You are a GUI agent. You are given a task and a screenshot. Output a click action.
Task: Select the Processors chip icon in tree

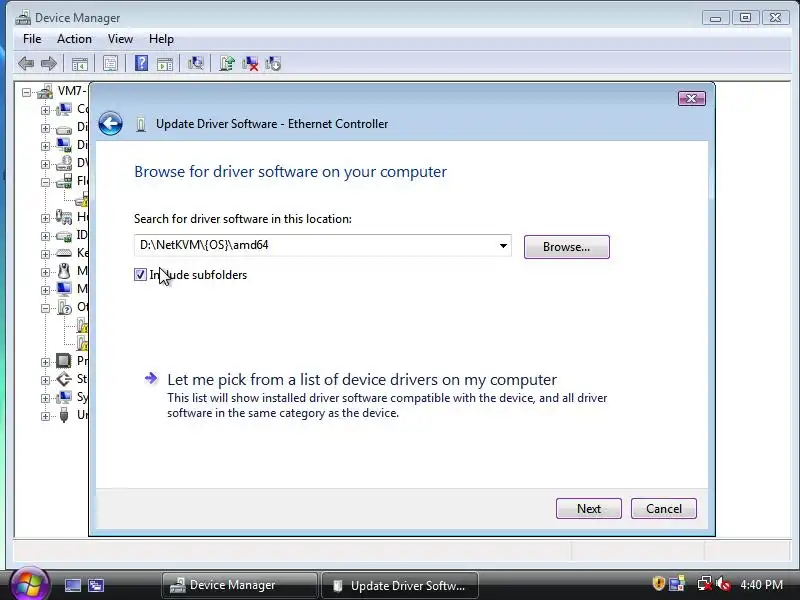[64, 361]
